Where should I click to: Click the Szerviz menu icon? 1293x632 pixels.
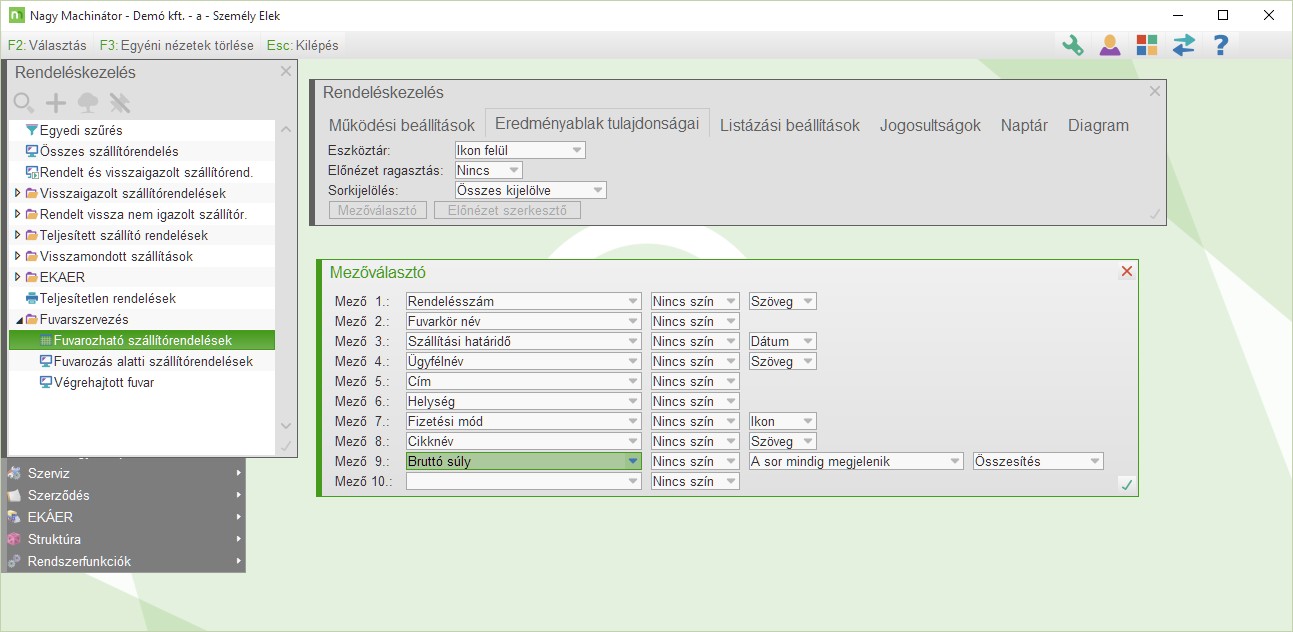[14, 473]
